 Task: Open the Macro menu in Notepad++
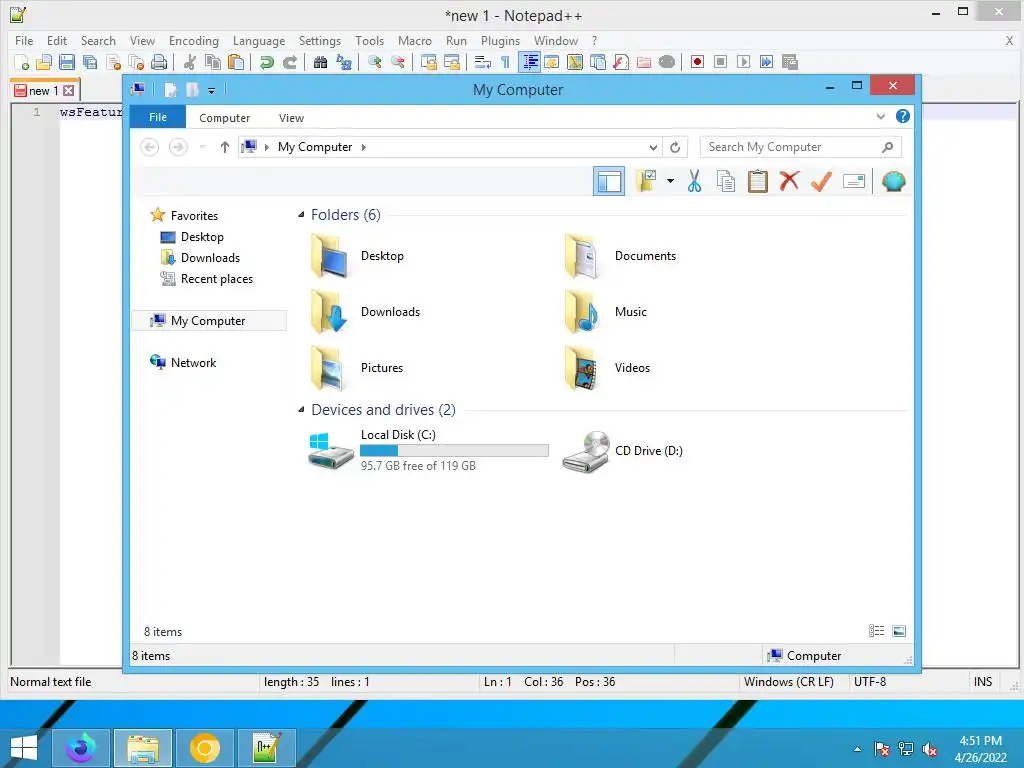point(415,40)
